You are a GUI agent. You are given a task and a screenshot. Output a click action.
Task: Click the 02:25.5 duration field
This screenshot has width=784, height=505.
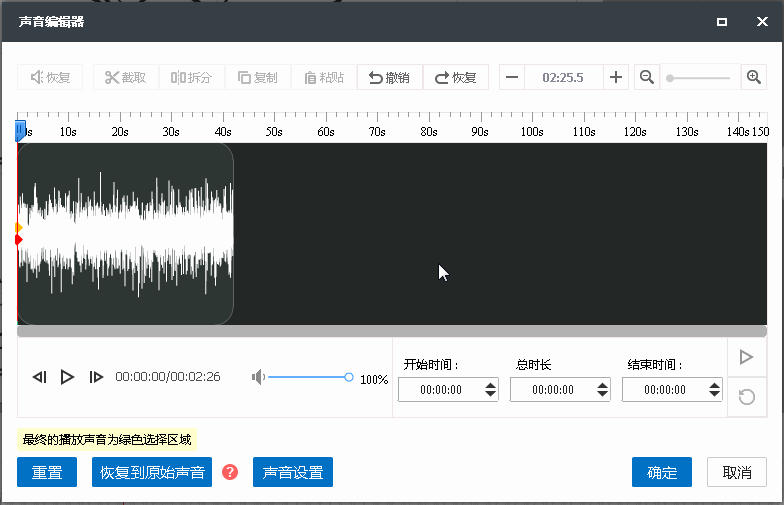[x=564, y=78]
